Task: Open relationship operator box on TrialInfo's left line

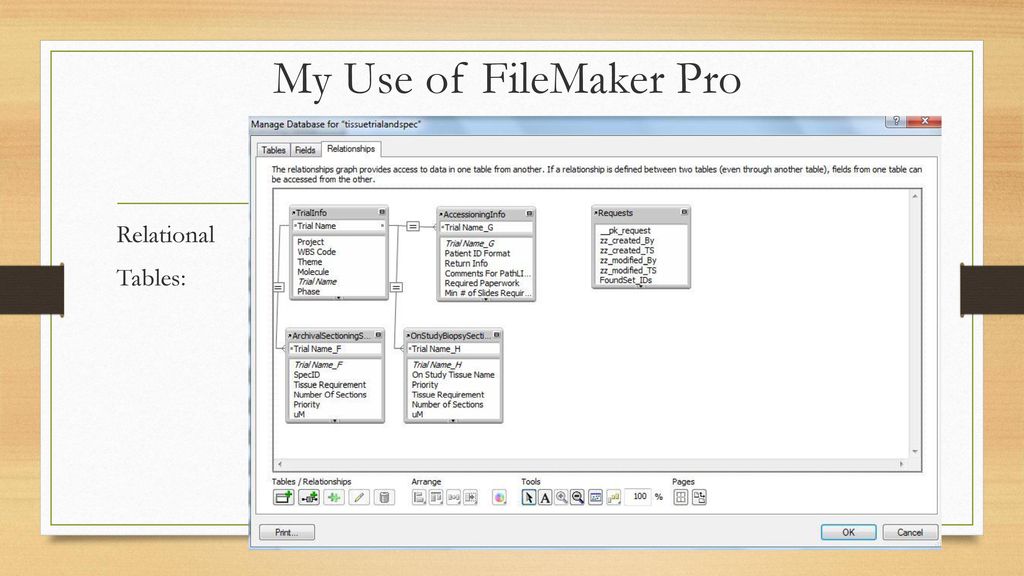Action: [279, 287]
